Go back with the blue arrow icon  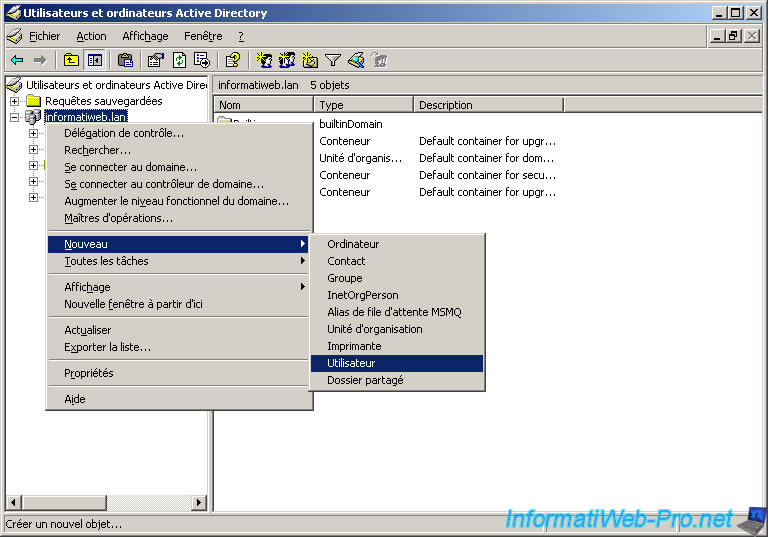(17, 60)
